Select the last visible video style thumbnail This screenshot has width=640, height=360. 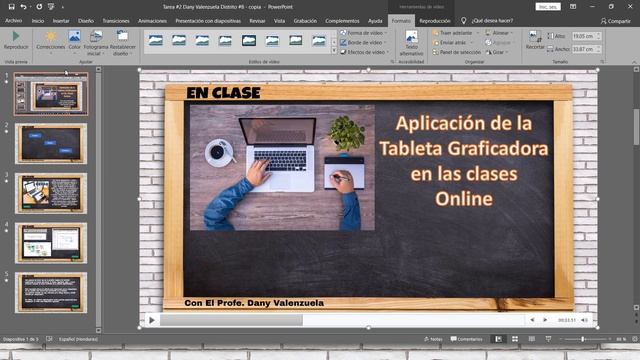click(319, 40)
